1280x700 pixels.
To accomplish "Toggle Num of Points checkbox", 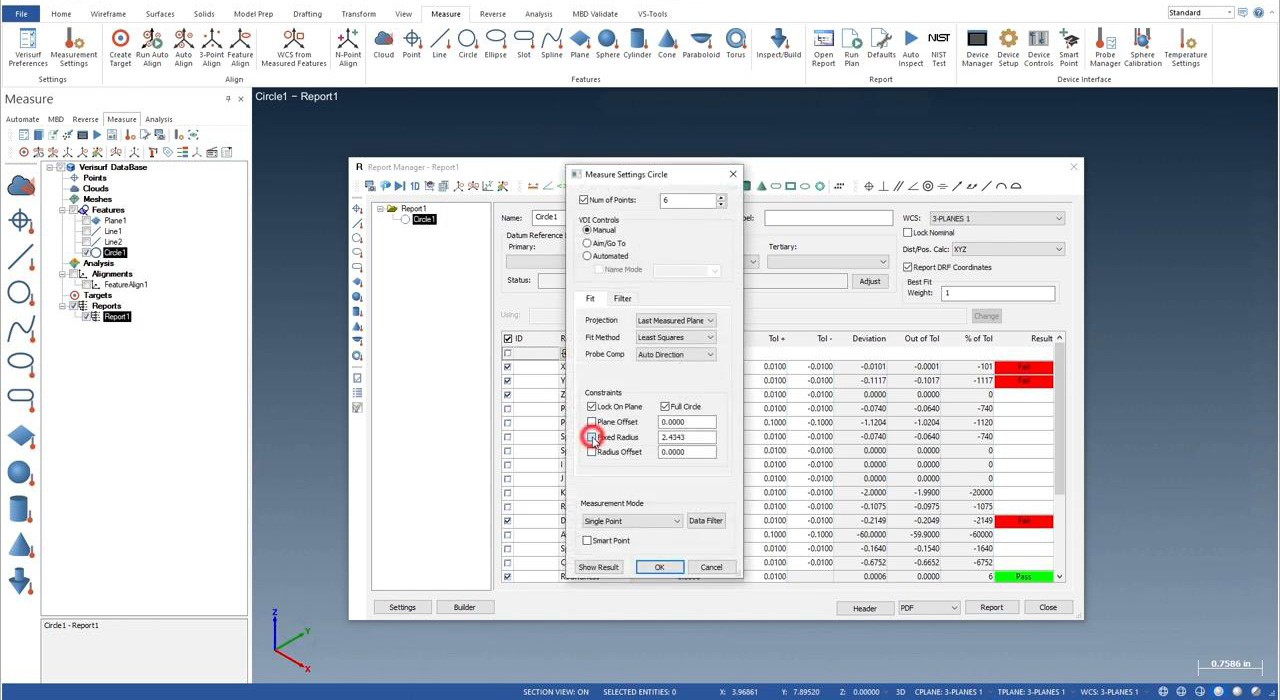I will pos(584,200).
